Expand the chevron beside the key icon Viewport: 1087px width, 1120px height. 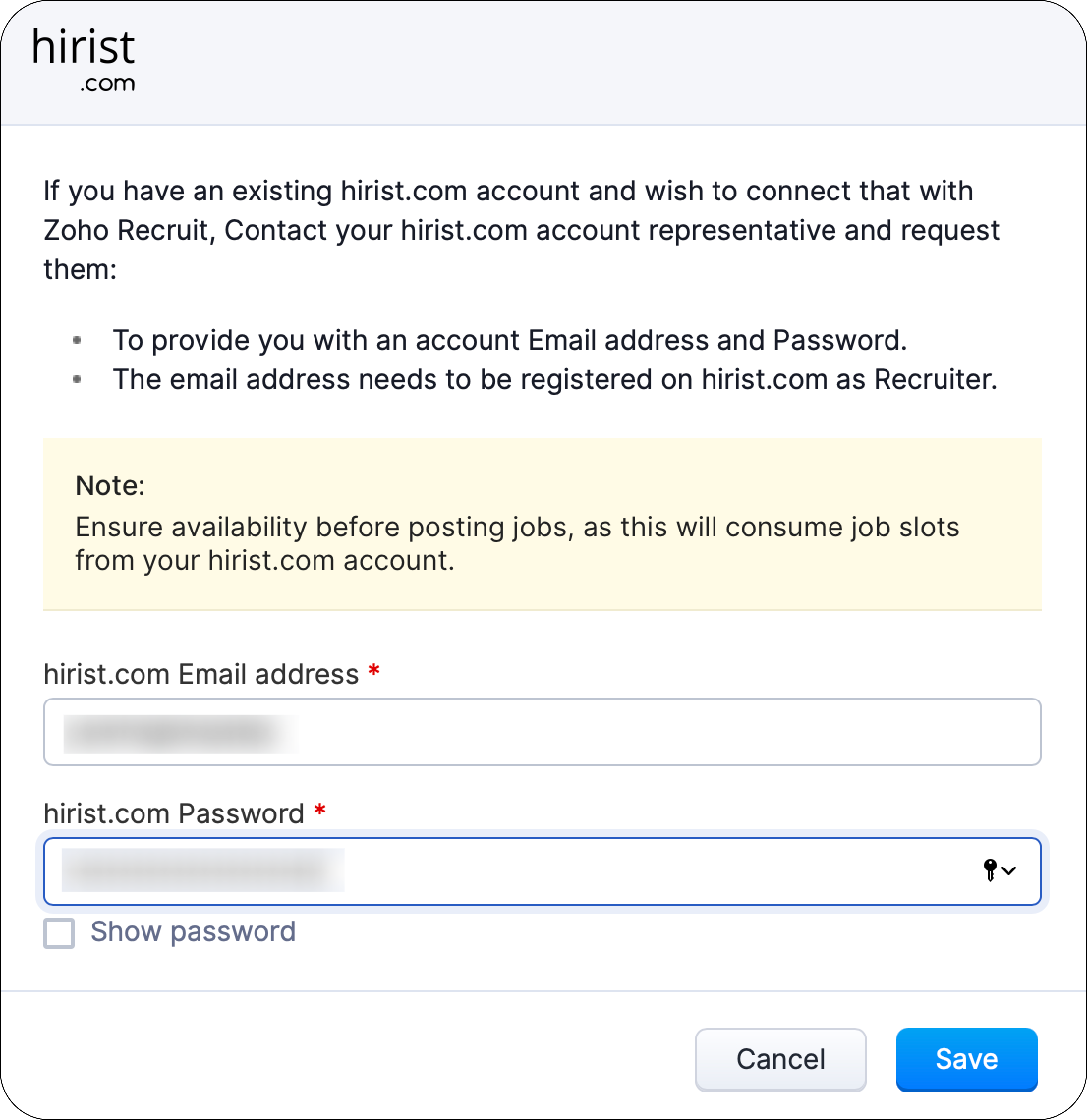click(x=1010, y=870)
